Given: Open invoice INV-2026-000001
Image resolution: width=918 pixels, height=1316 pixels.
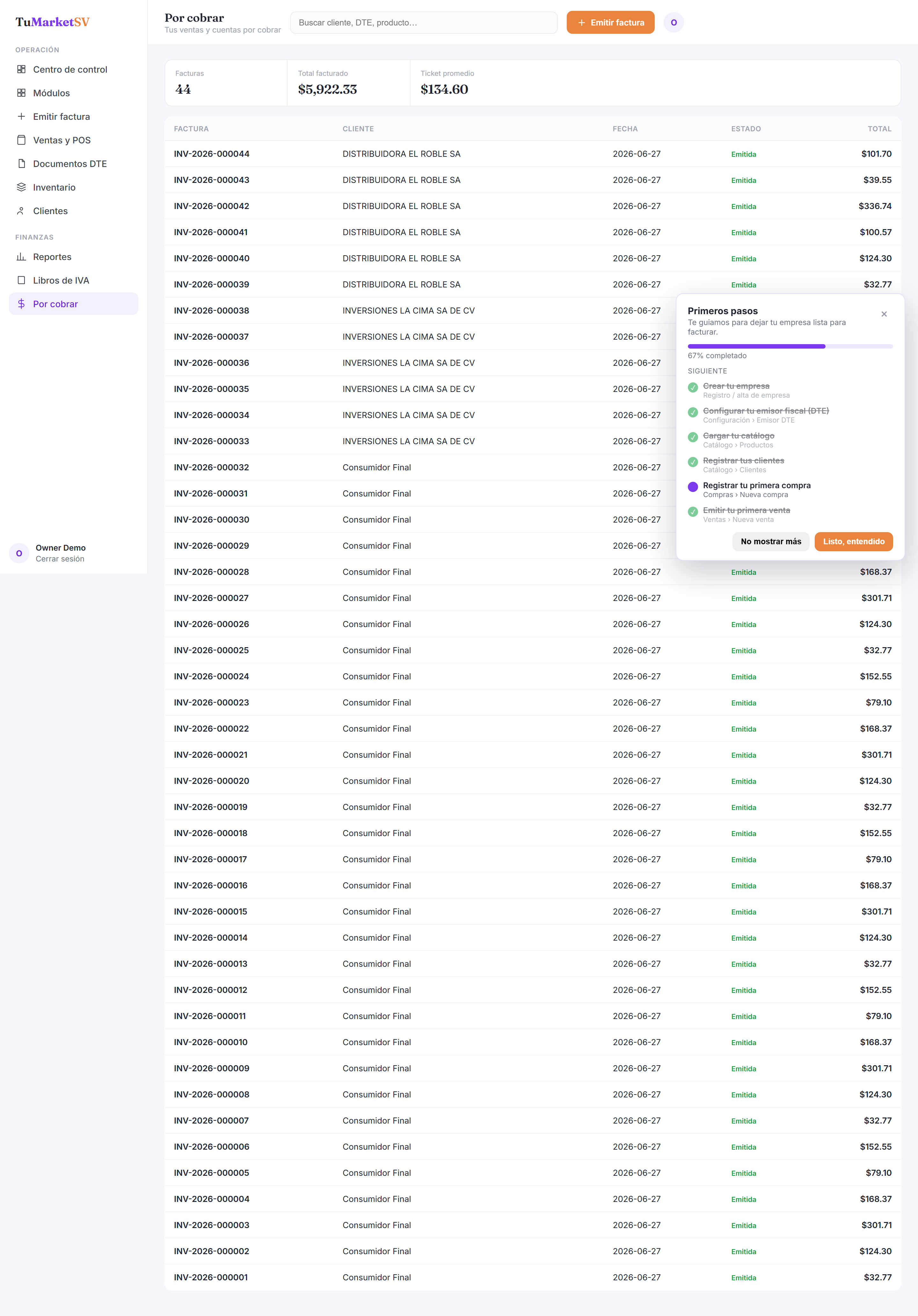Looking at the screenshot, I should coord(211,1277).
